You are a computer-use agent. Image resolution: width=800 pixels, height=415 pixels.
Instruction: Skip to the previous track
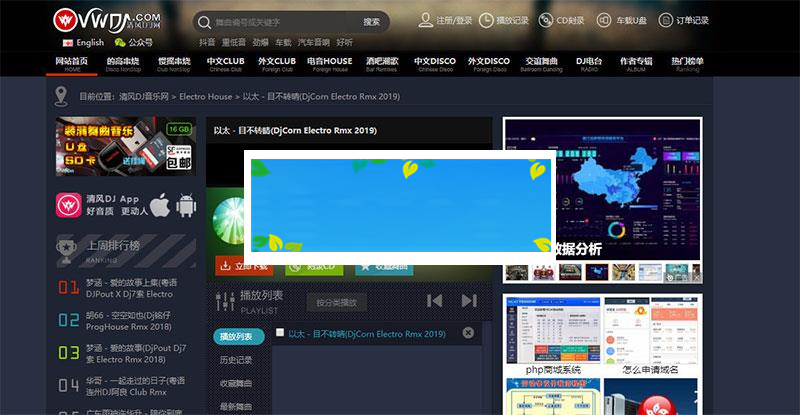point(434,300)
